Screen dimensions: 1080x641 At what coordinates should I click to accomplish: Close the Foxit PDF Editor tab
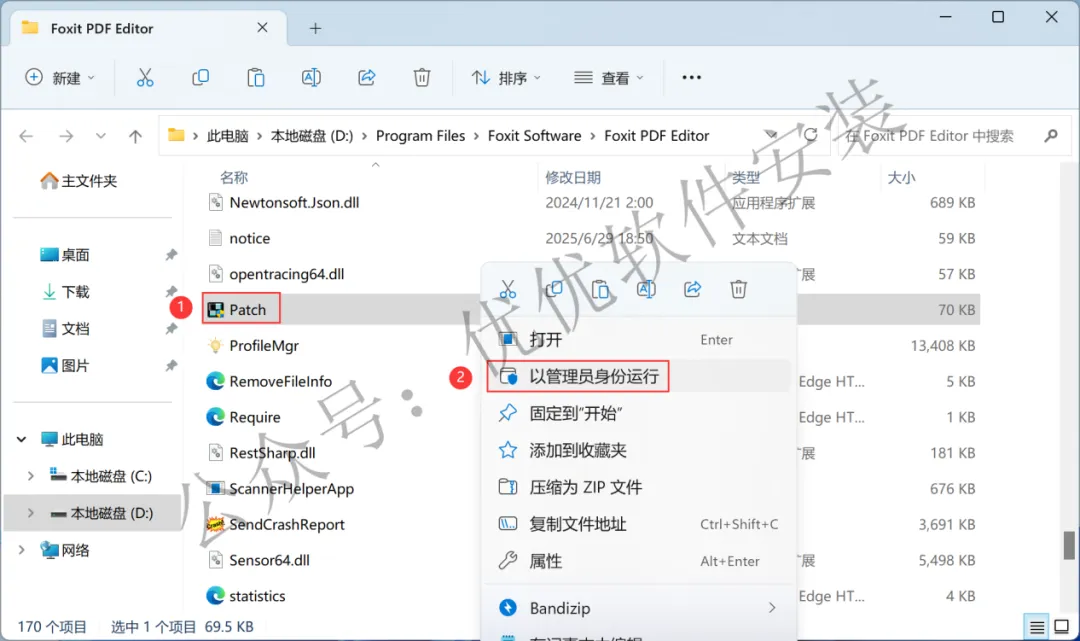click(262, 28)
